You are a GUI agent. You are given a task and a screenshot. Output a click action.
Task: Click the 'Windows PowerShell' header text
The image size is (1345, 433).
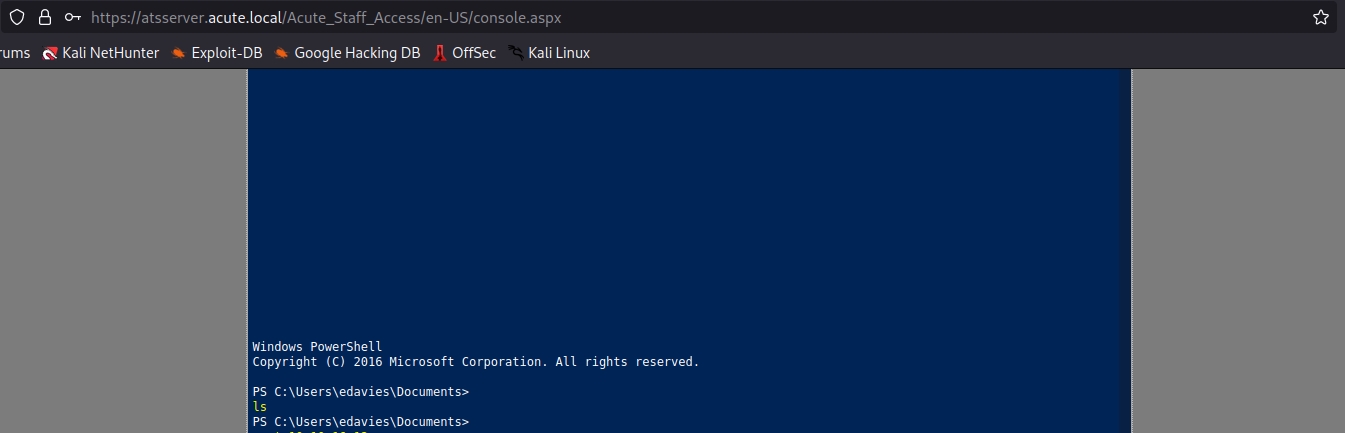pyautogui.click(x=317, y=347)
